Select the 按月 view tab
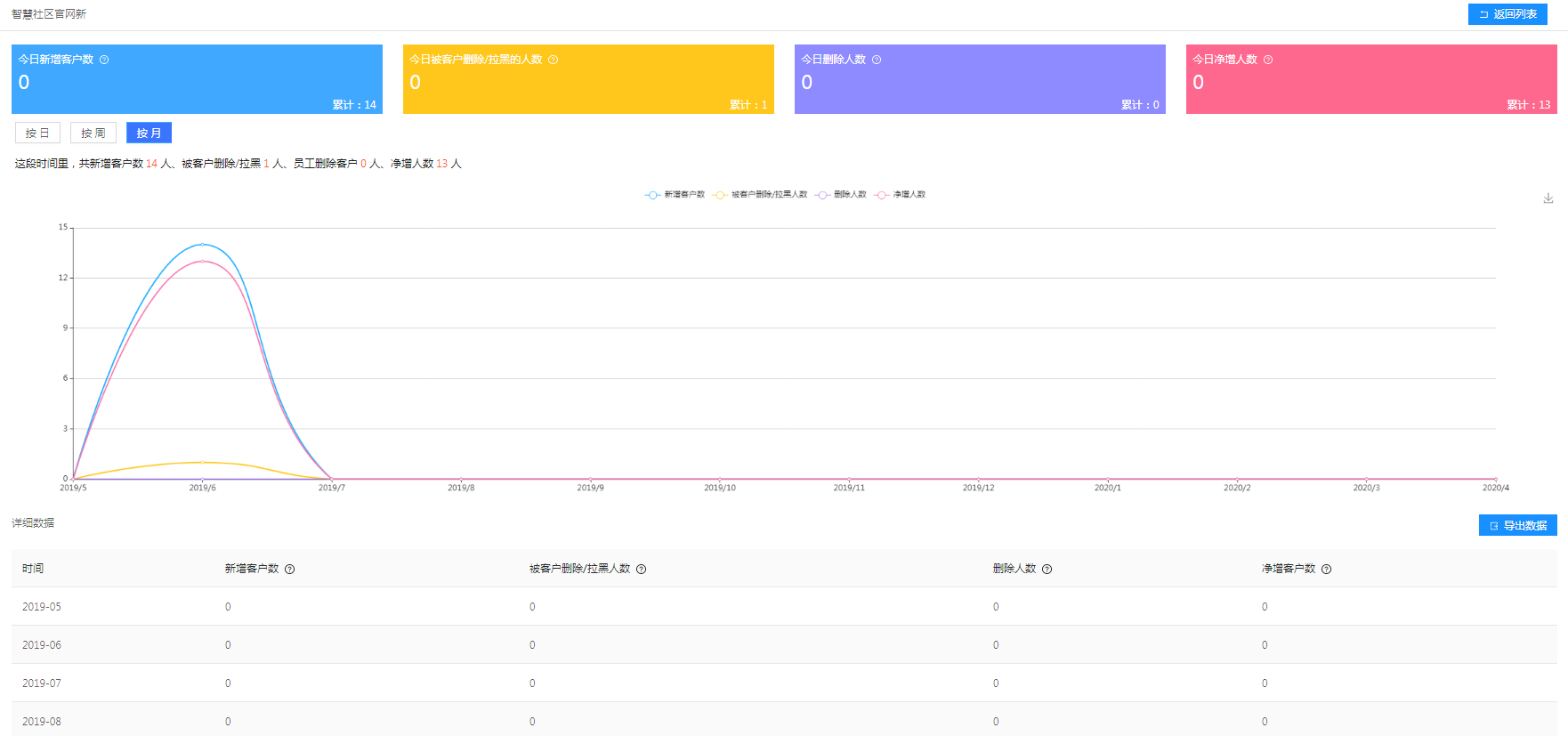 (149, 133)
